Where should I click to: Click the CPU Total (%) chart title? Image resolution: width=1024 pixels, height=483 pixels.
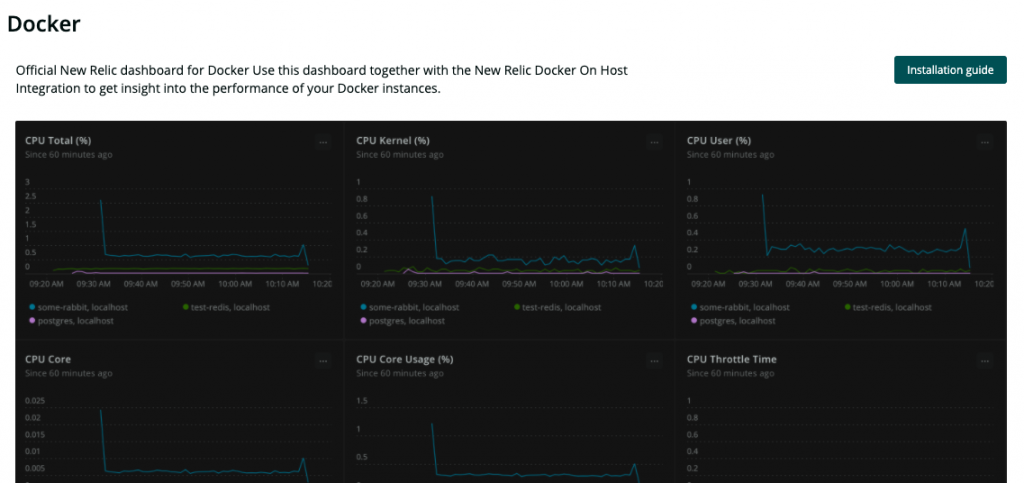[57, 140]
